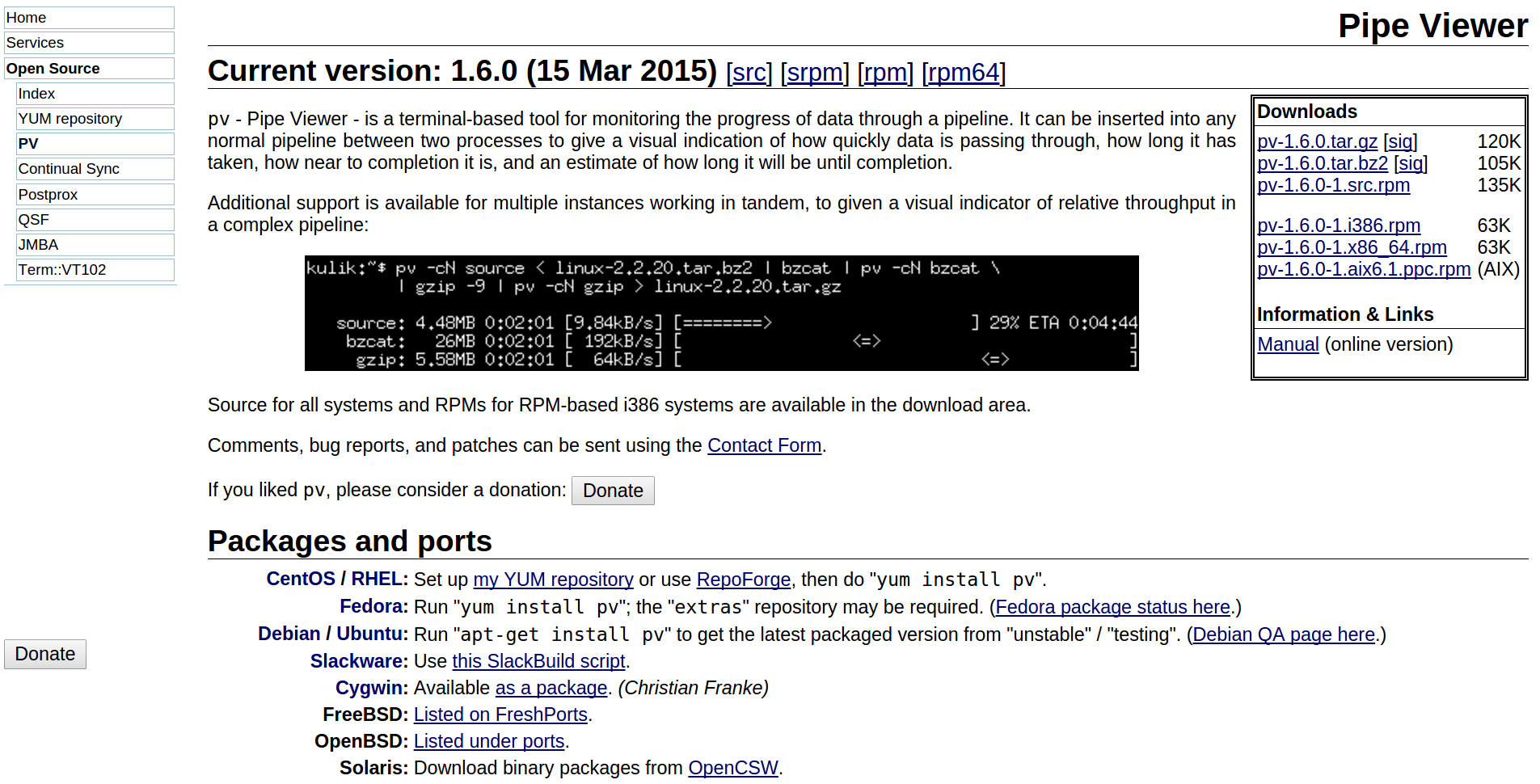
Task: Open the Home sidebar link
Action: [x=89, y=18]
